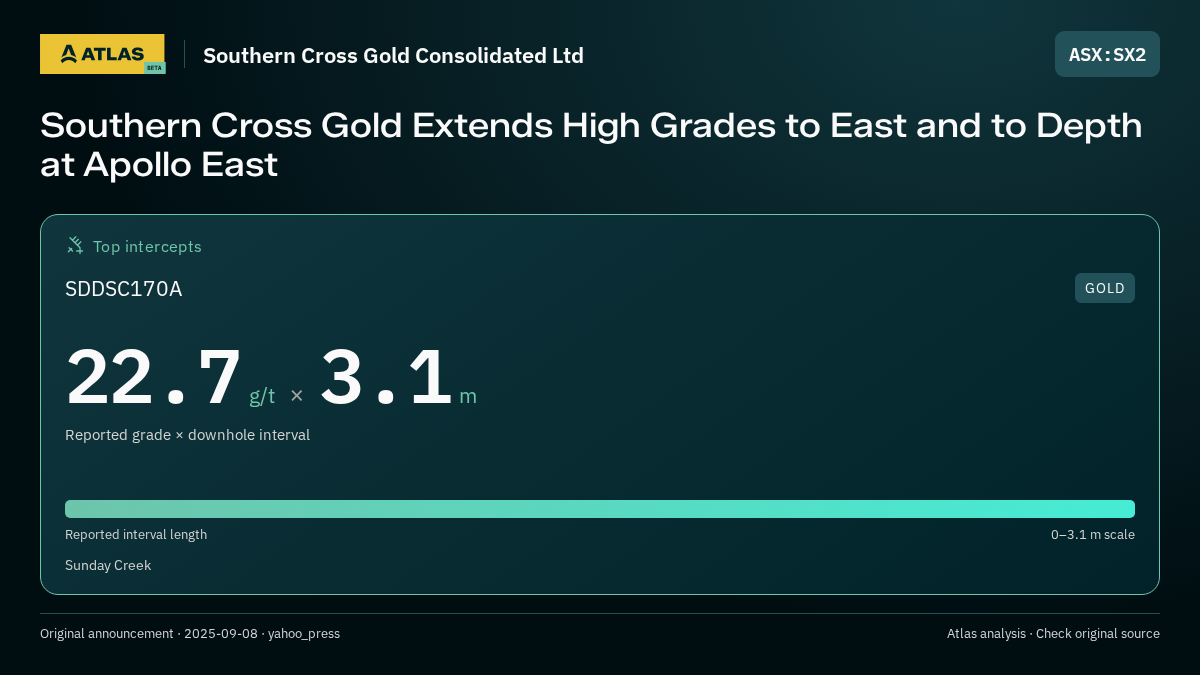1200x675 pixels.
Task: Click the drill icon beside Top intercepts
Action: pyautogui.click(x=75, y=245)
